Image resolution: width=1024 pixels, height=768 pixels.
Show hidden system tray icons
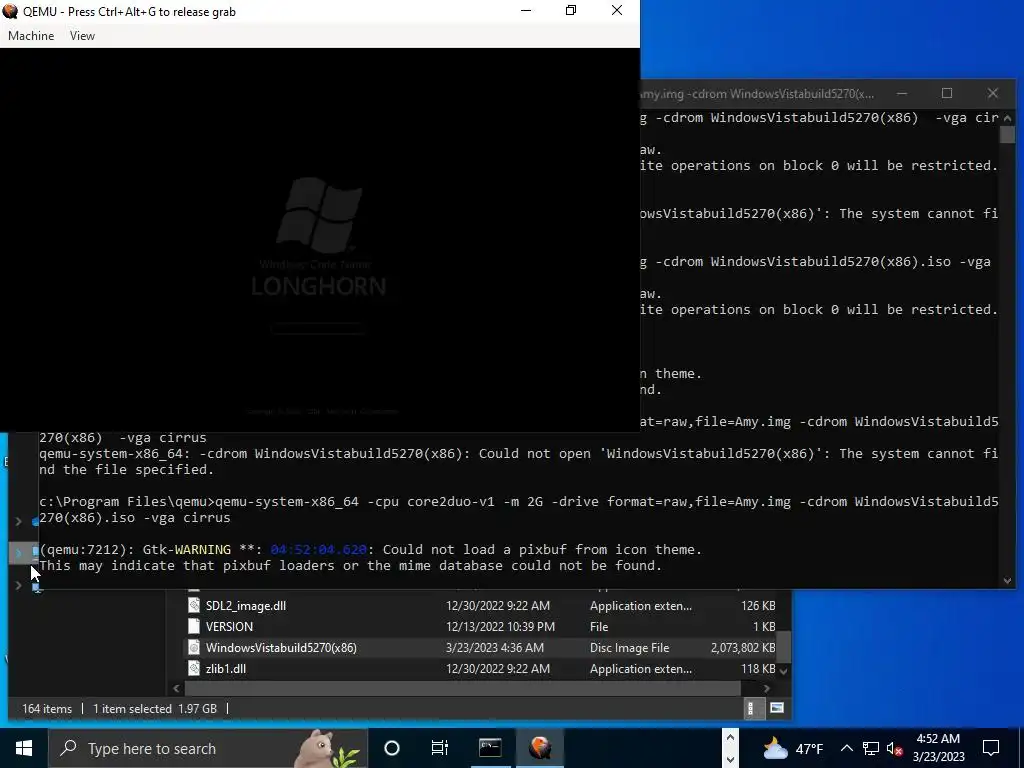tap(846, 748)
